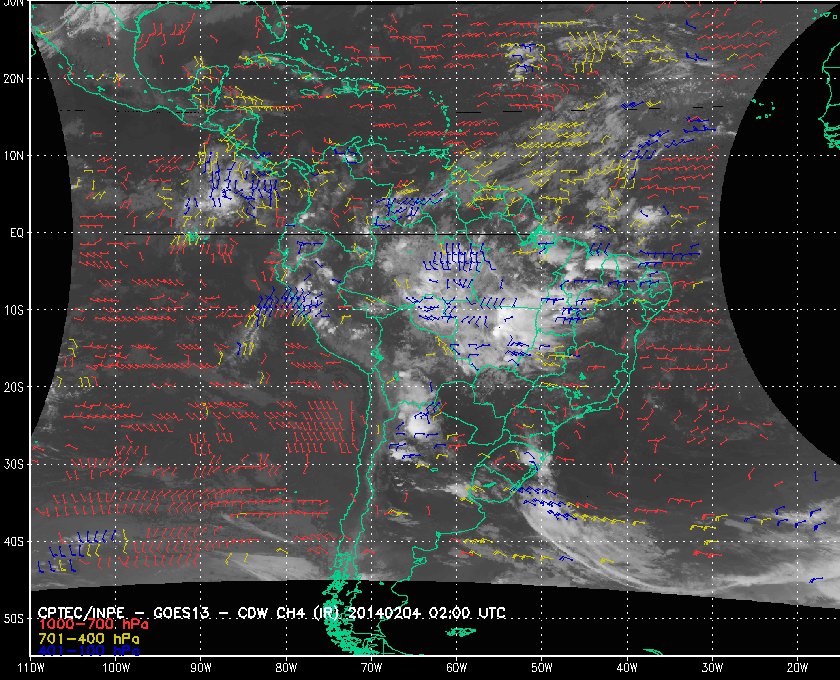This screenshot has width=840, height=680.
Task: Click the blue 401-100 hPa legend entry
Action: tap(88, 651)
